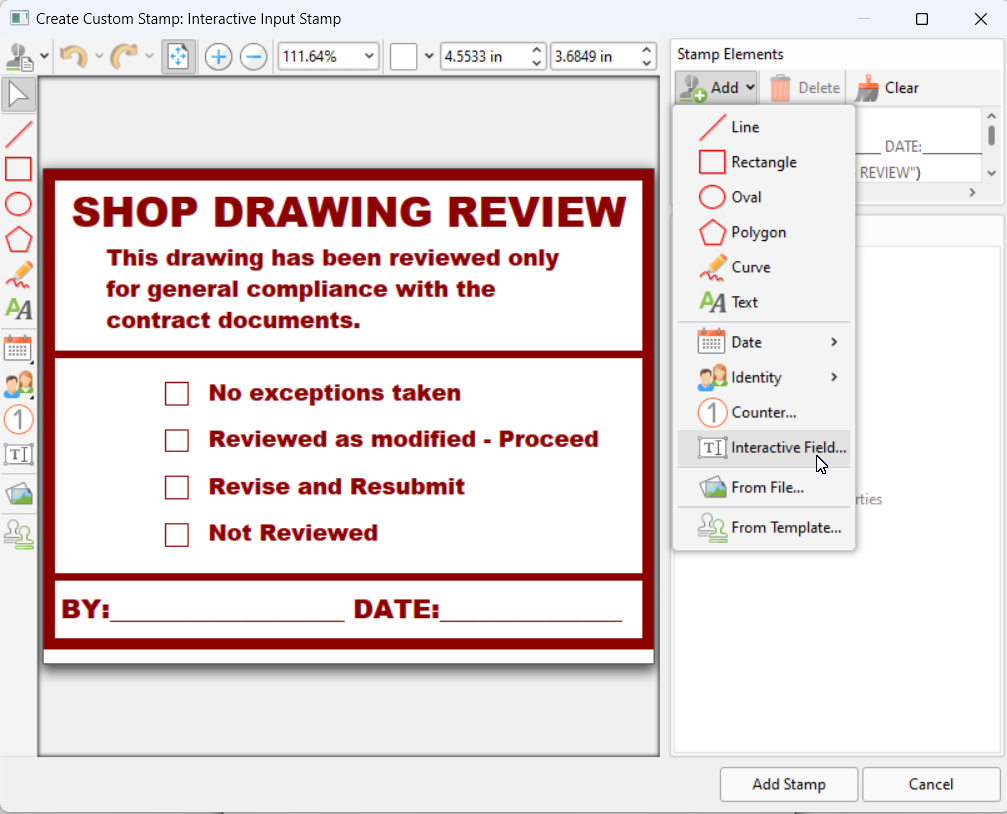This screenshot has width=1007, height=814.
Task: Click the undo arrow icon
Action: point(73,57)
